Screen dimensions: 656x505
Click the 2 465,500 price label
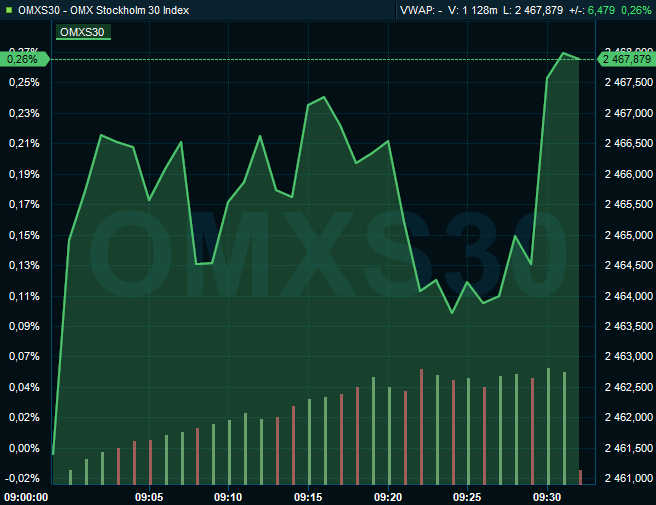(x=629, y=205)
